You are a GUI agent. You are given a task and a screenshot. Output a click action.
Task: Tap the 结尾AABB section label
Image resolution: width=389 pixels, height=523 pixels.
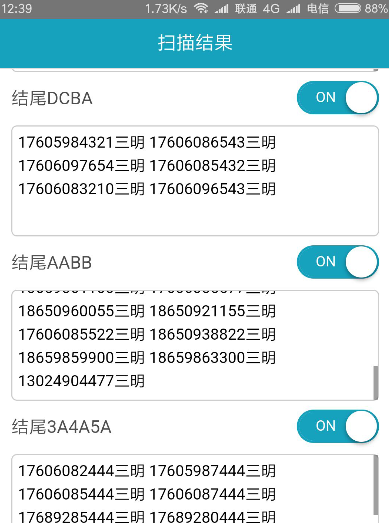pos(52,263)
